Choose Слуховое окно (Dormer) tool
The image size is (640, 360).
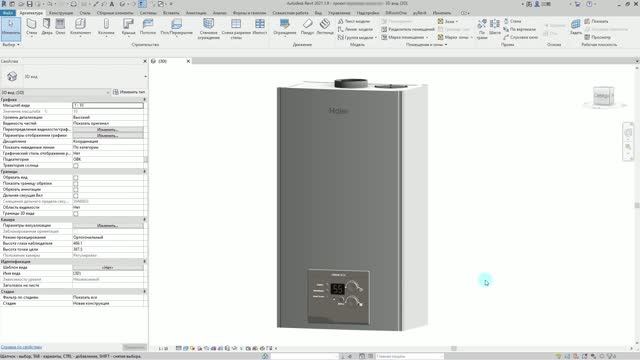[x=520, y=37]
